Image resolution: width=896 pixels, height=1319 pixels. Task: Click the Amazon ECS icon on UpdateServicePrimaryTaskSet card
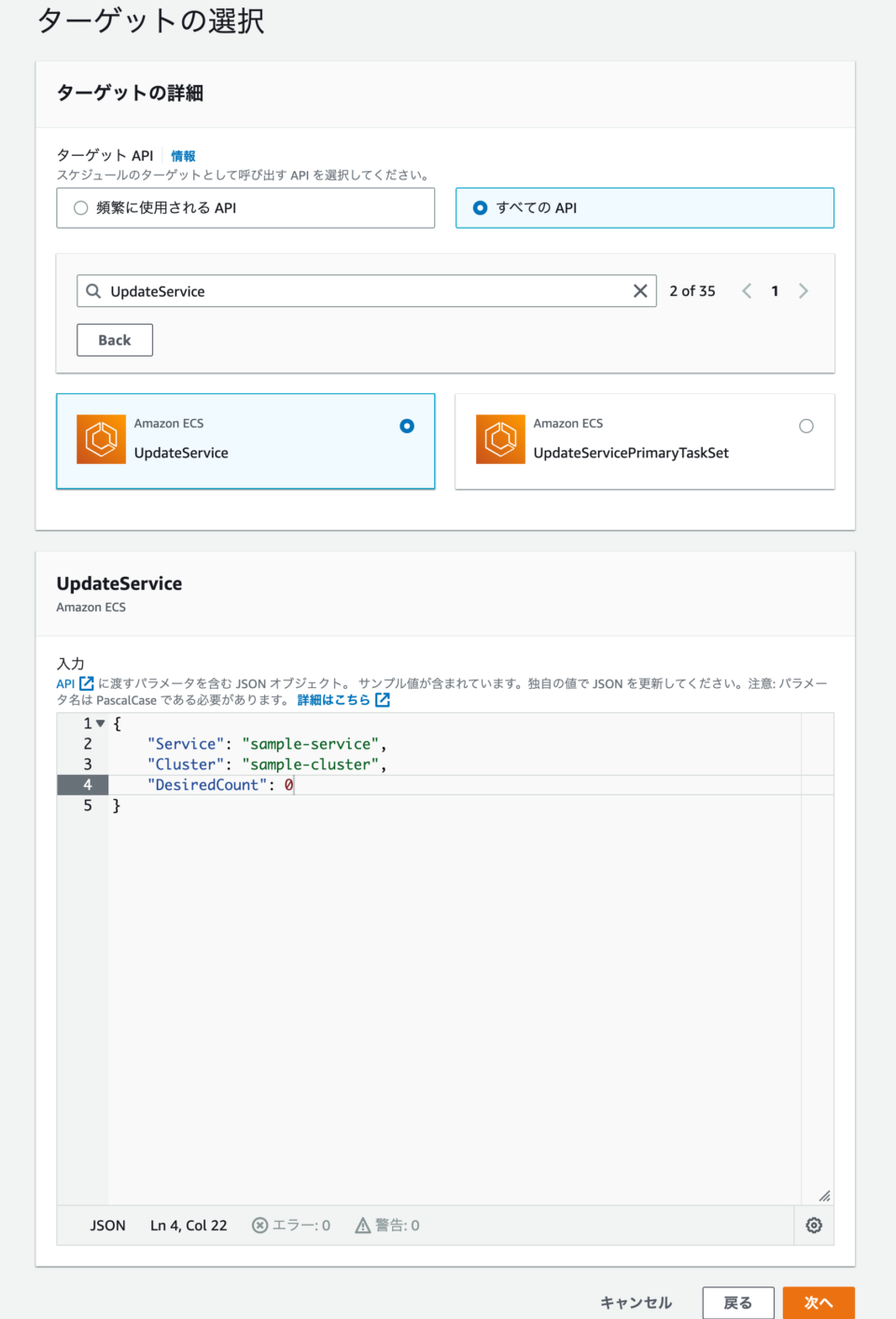click(499, 439)
